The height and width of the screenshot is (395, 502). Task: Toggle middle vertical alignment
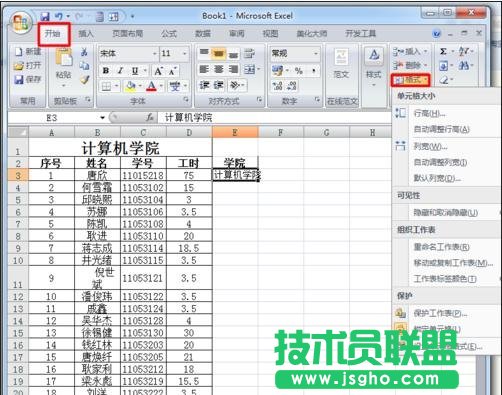[219, 53]
